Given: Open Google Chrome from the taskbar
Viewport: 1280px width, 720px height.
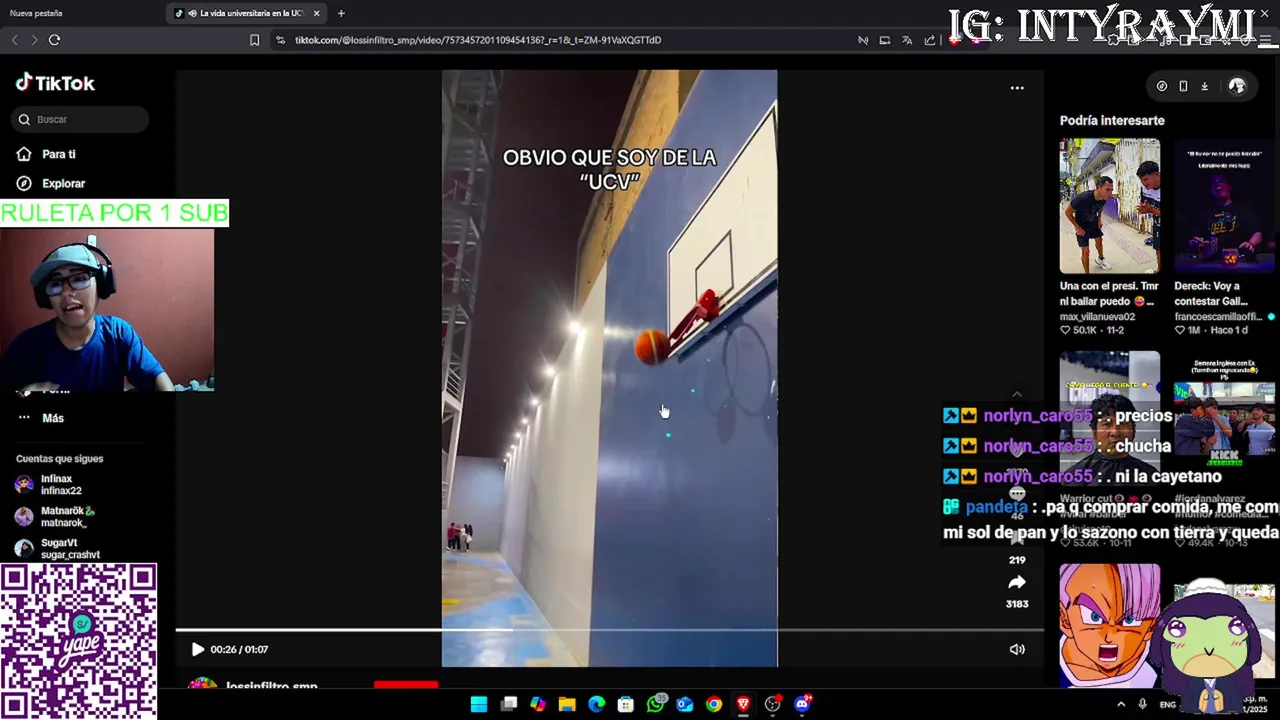Looking at the screenshot, I should (714, 704).
